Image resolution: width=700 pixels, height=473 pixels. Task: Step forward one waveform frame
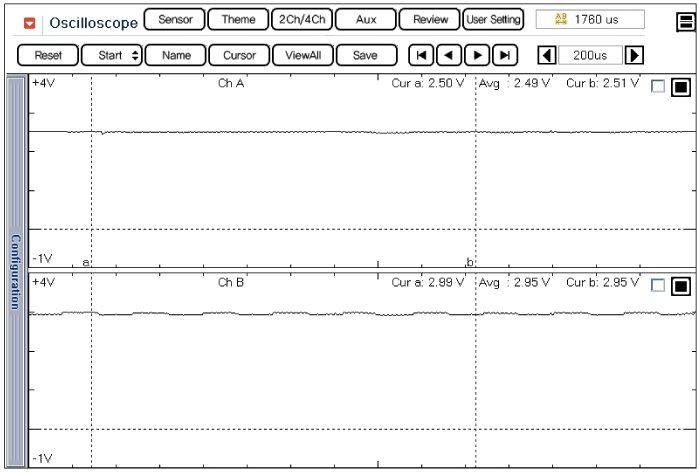tap(479, 55)
